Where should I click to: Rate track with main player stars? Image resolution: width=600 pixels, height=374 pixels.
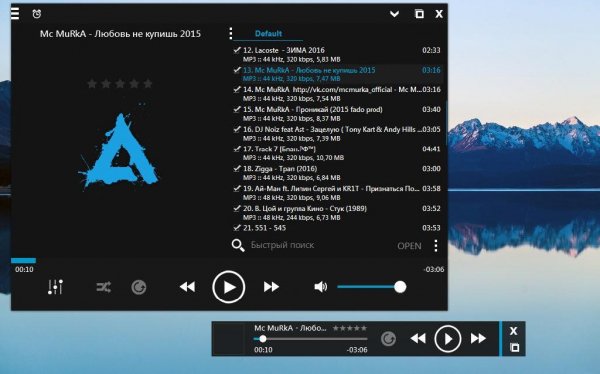coord(120,83)
